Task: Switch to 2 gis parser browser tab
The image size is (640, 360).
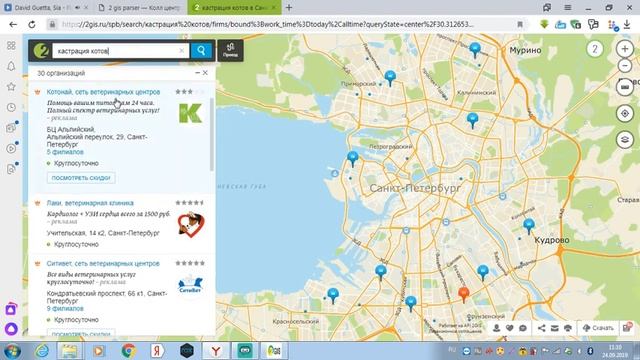Action: [140, 8]
